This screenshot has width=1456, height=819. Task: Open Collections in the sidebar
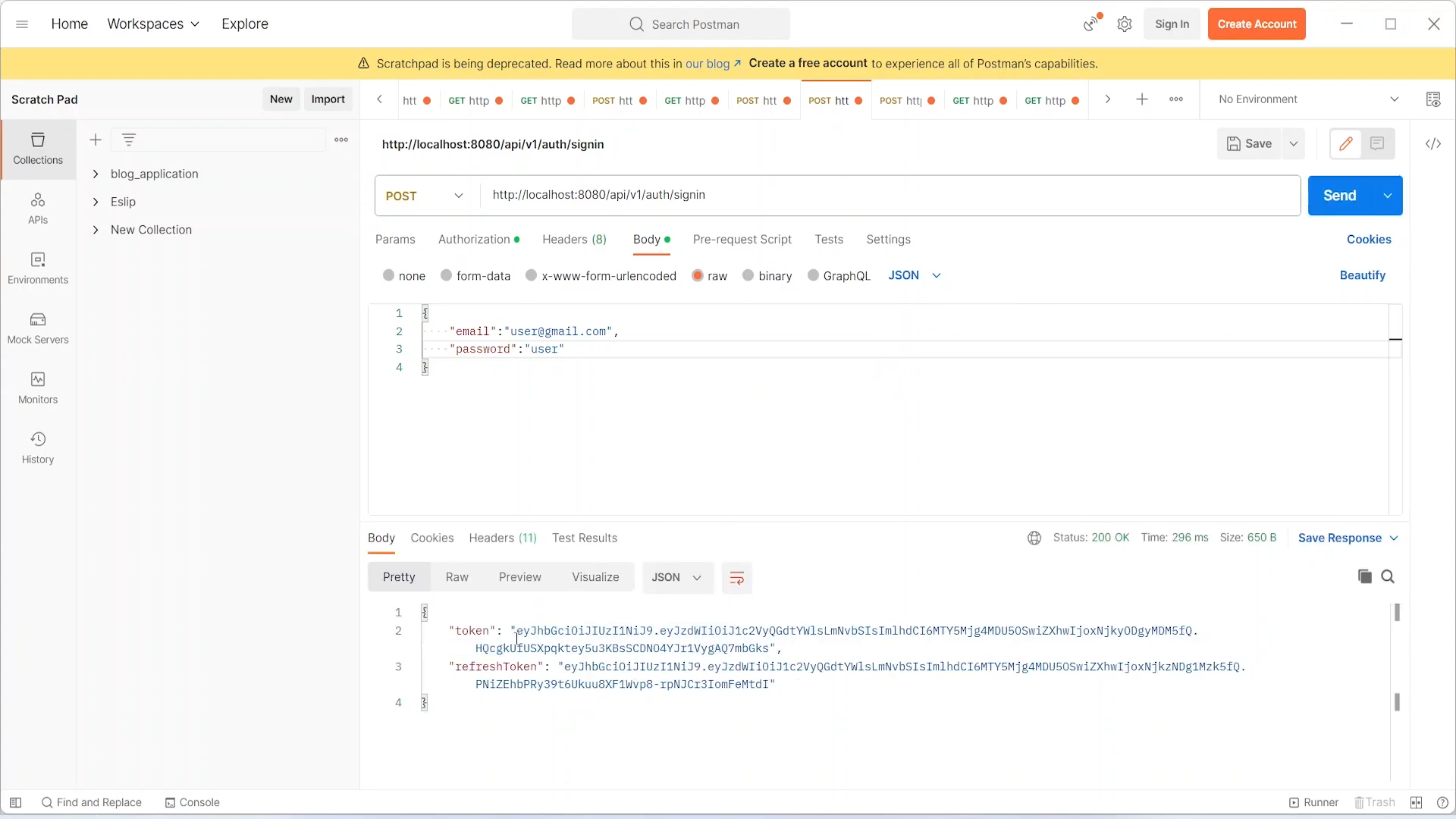pyautogui.click(x=38, y=149)
